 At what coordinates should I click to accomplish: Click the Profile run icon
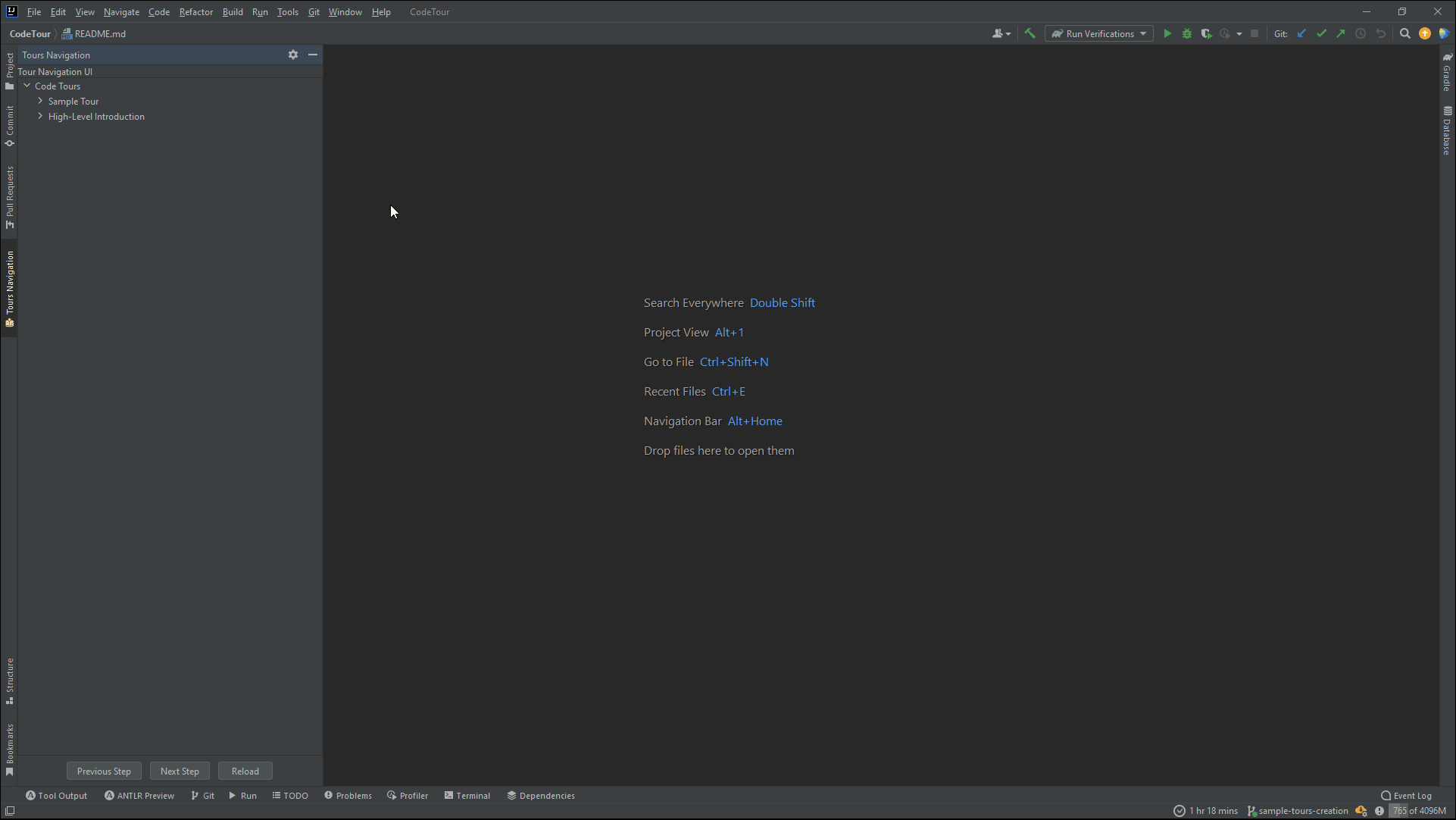[x=1225, y=33]
